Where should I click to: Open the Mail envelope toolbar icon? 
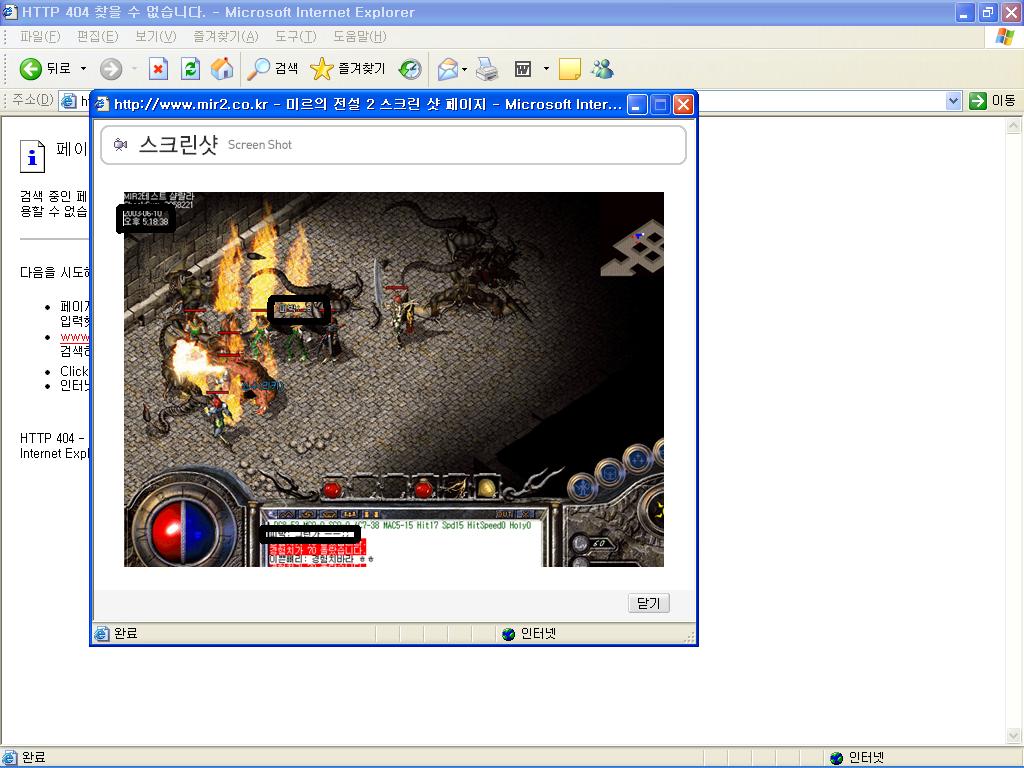point(448,69)
